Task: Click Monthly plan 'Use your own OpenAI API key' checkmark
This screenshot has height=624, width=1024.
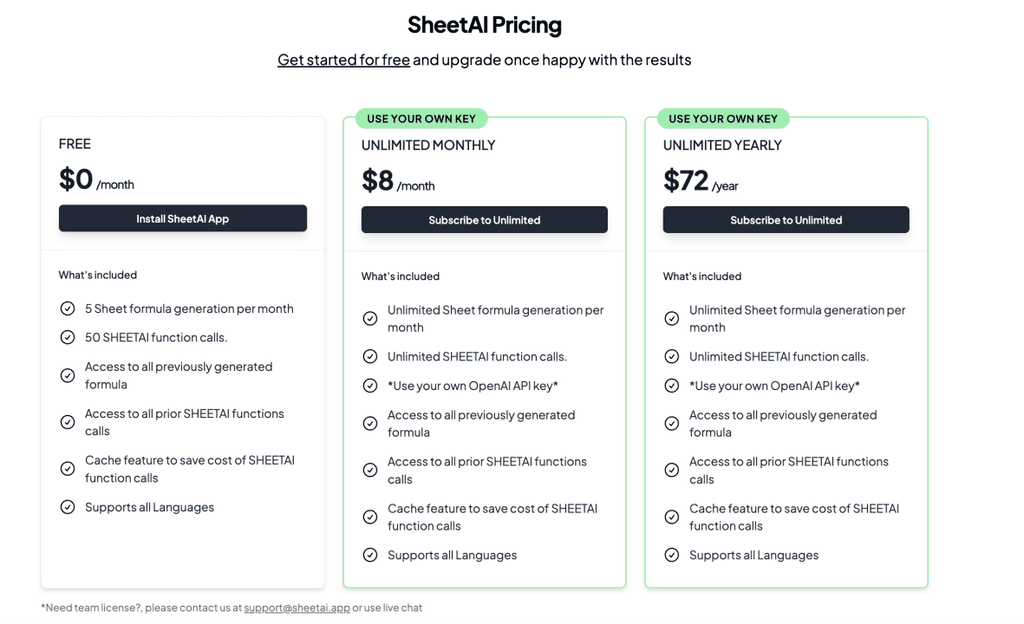Action: click(370, 386)
